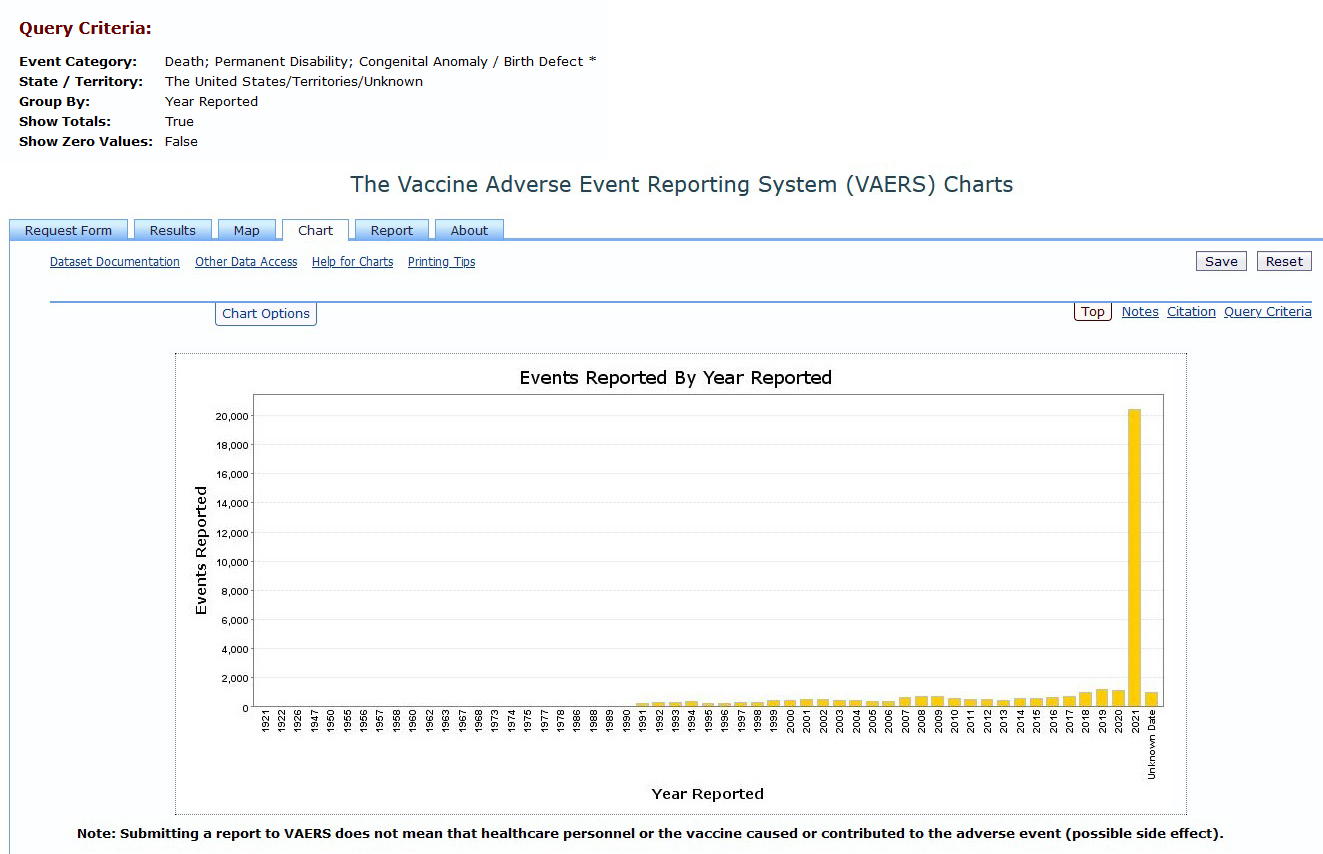
Task: Click the 2008 bar in chart
Action: (921, 701)
